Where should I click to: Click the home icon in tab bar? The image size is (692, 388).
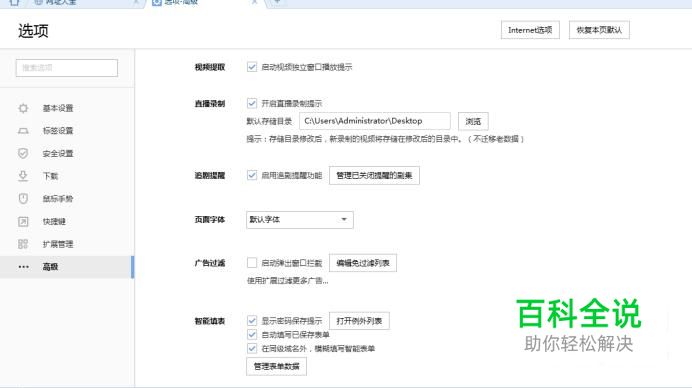pyautogui.click(x=14, y=2)
